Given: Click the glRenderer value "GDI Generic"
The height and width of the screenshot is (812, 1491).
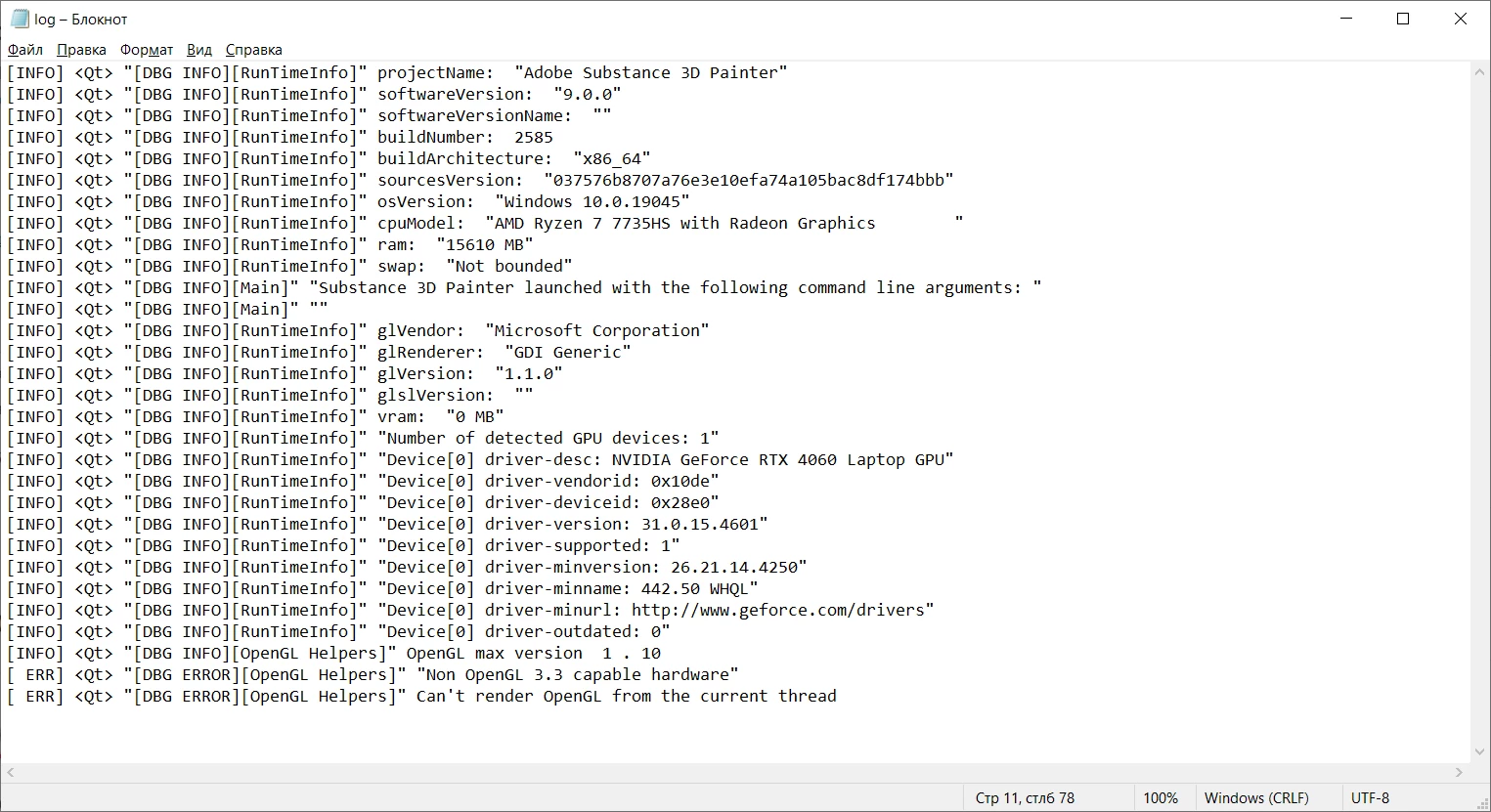Looking at the screenshot, I should point(568,352).
